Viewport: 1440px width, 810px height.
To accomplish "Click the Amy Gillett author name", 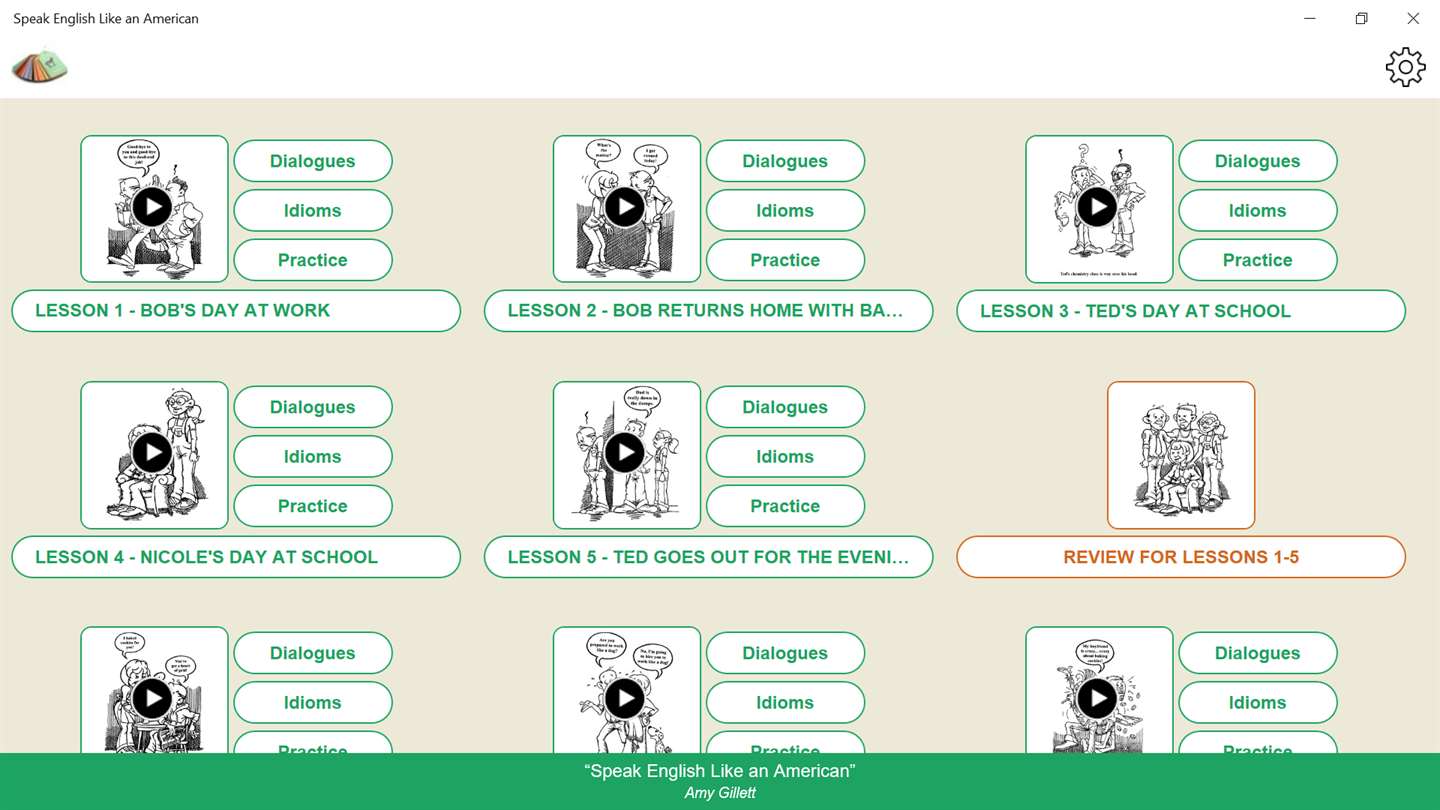I will [x=720, y=793].
